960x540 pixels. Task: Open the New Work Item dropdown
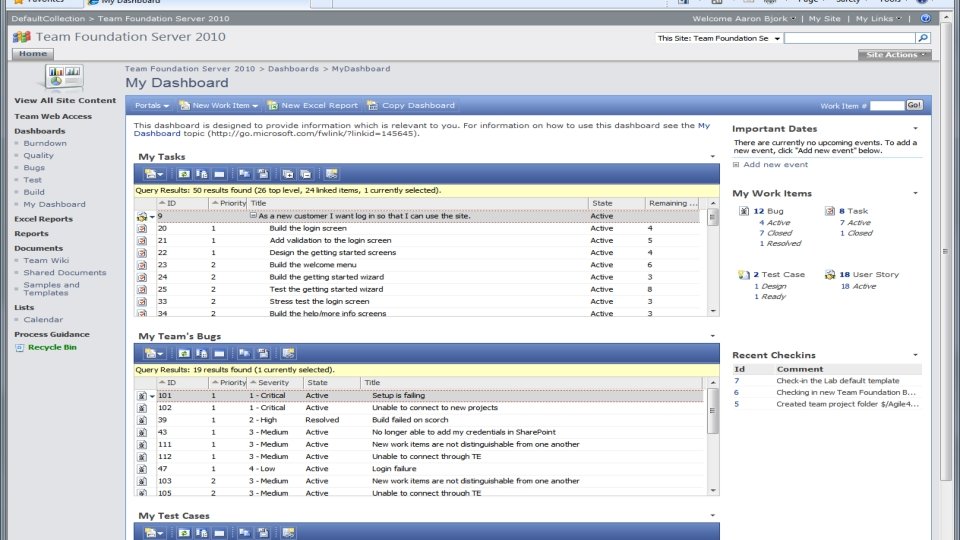pos(219,105)
